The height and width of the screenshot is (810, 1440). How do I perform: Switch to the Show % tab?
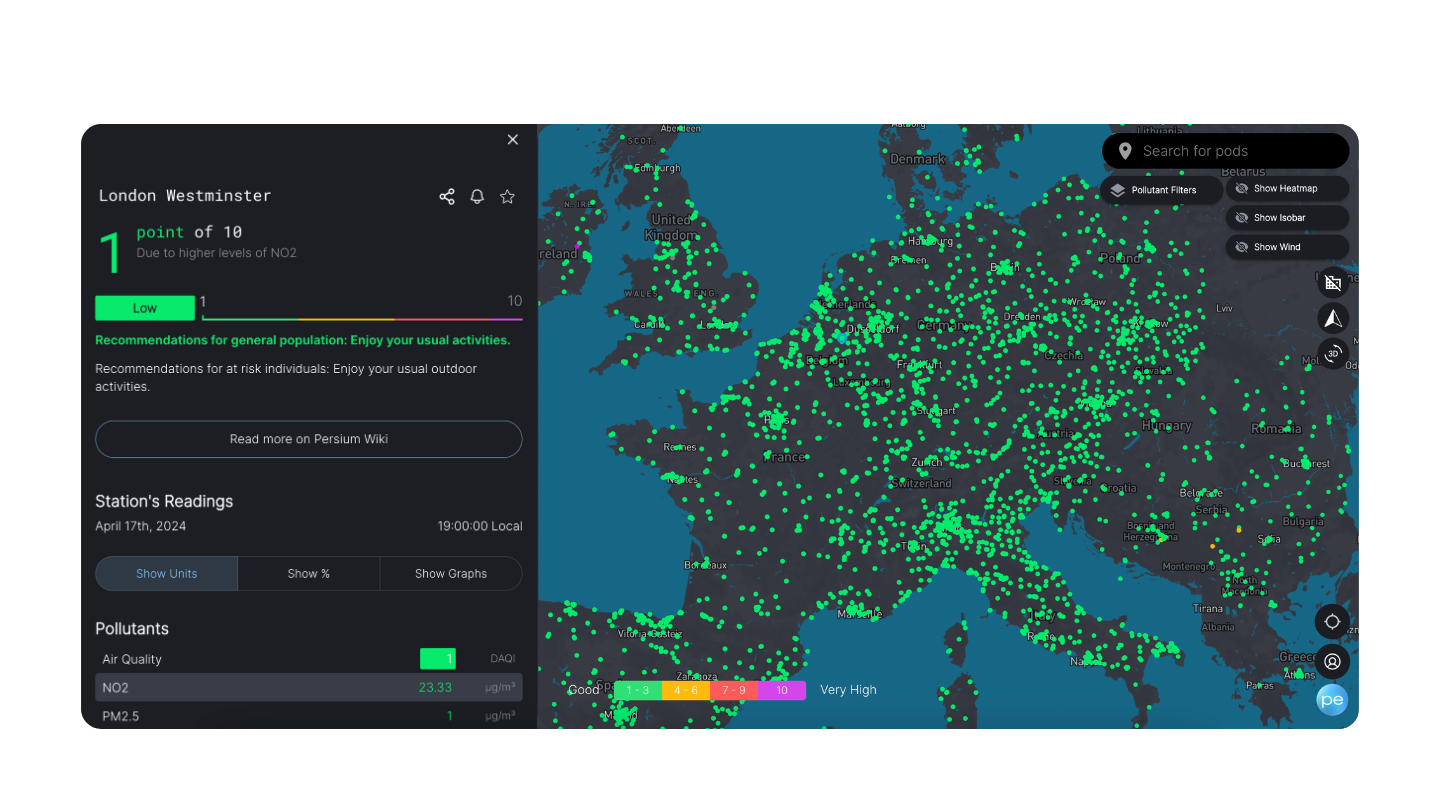point(308,574)
